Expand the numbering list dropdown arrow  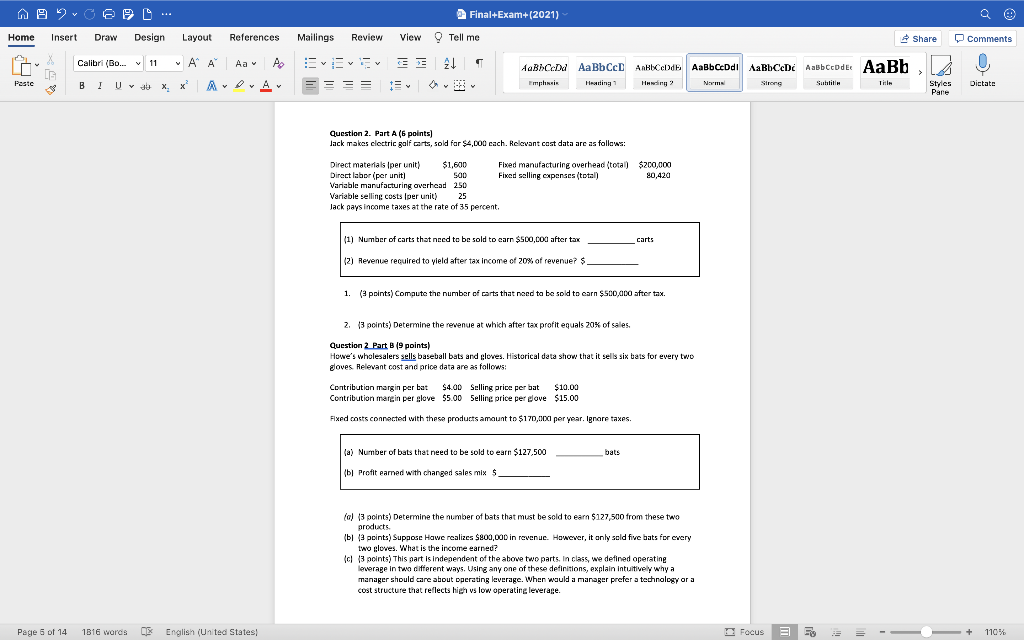click(351, 63)
